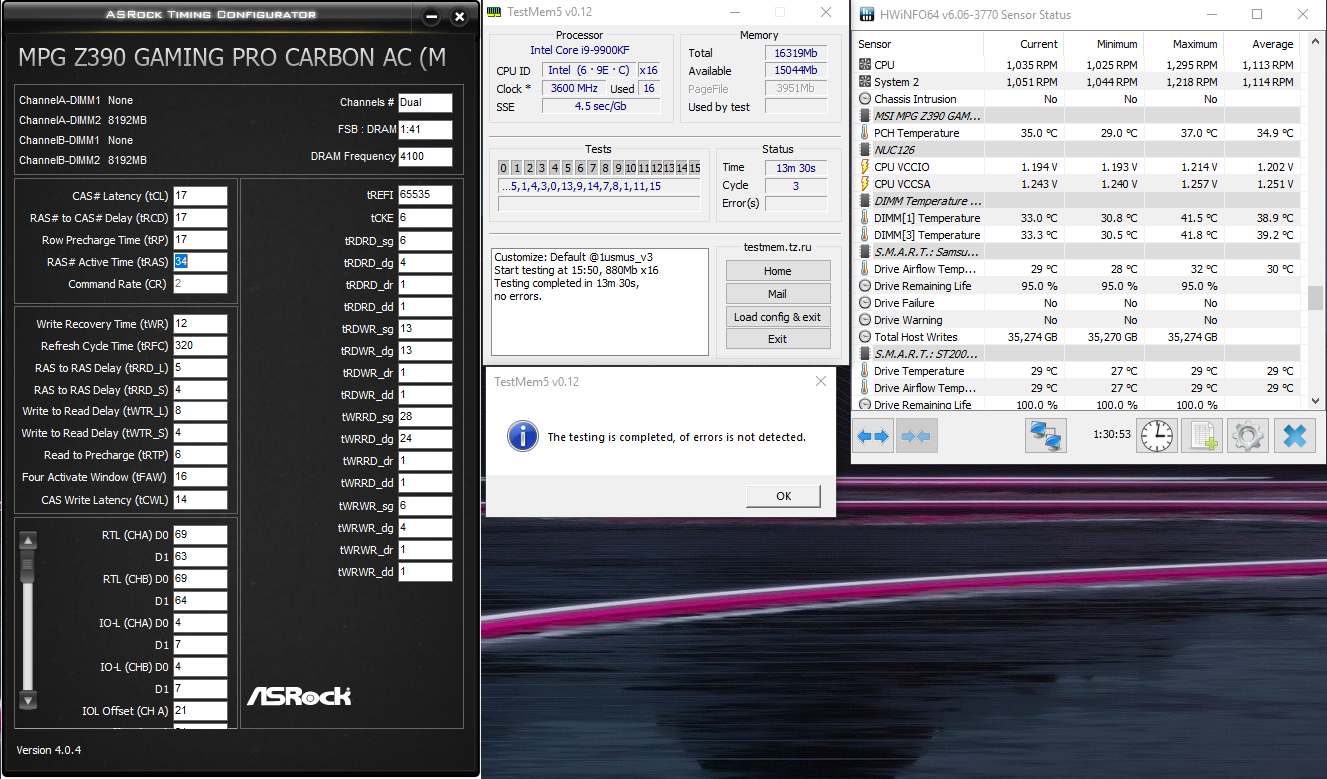The image size is (1327, 779).
Task: Sort by the Sensor column header
Action: (x=919, y=44)
